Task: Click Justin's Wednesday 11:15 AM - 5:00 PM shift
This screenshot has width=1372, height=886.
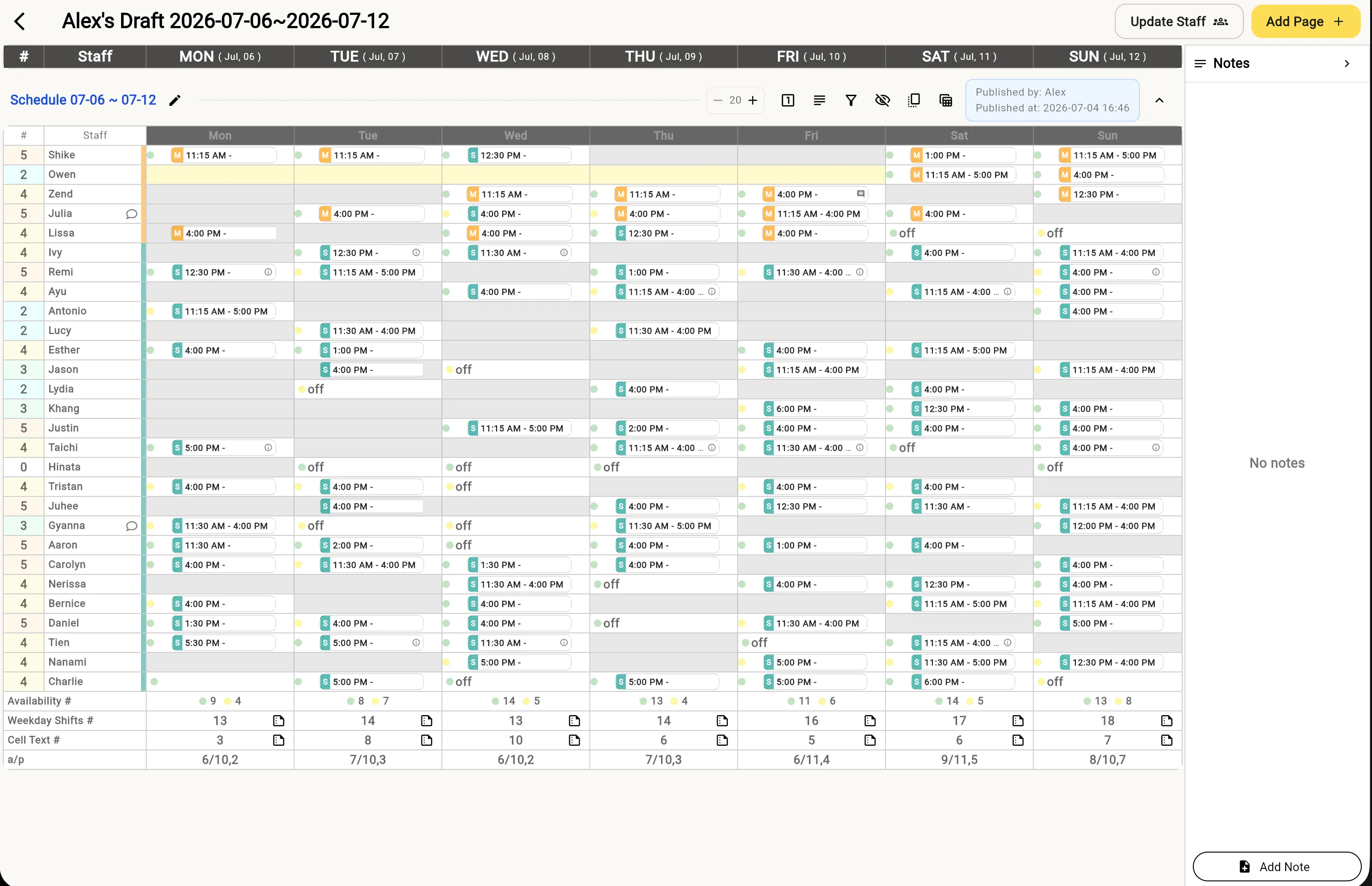Action: coord(519,428)
